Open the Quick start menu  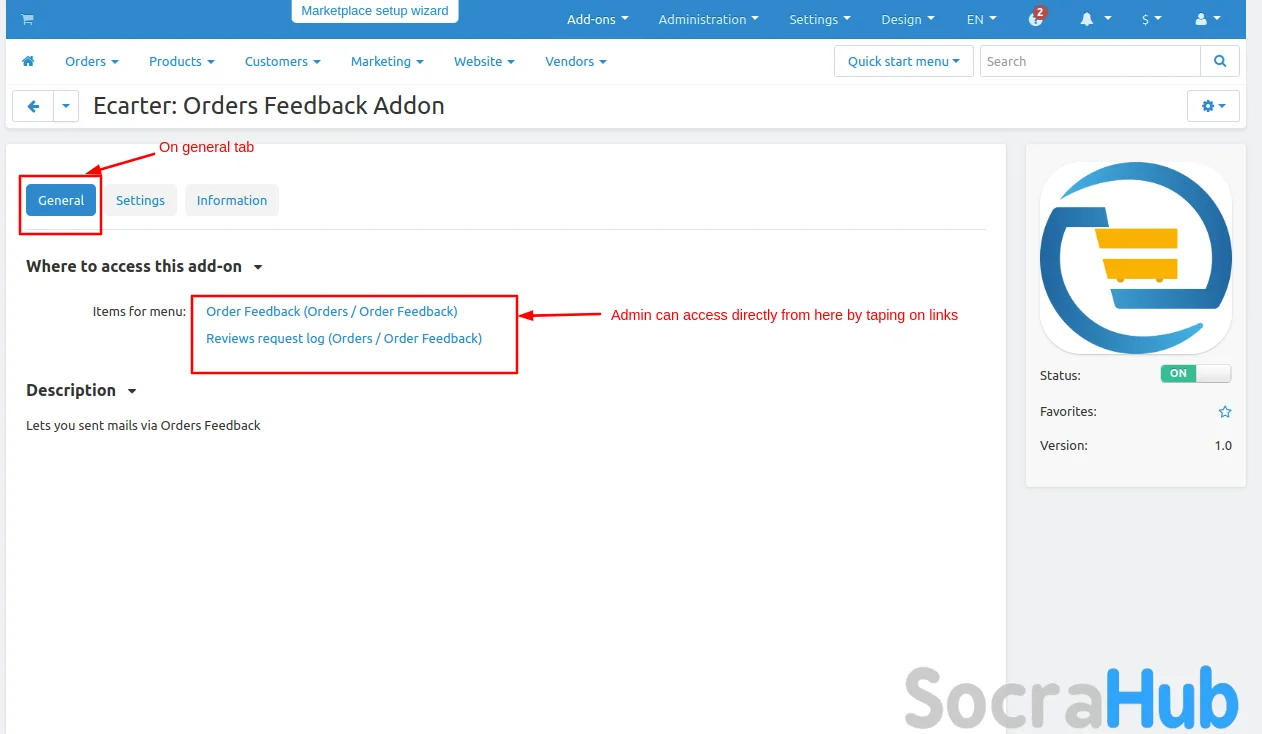coord(904,61)
